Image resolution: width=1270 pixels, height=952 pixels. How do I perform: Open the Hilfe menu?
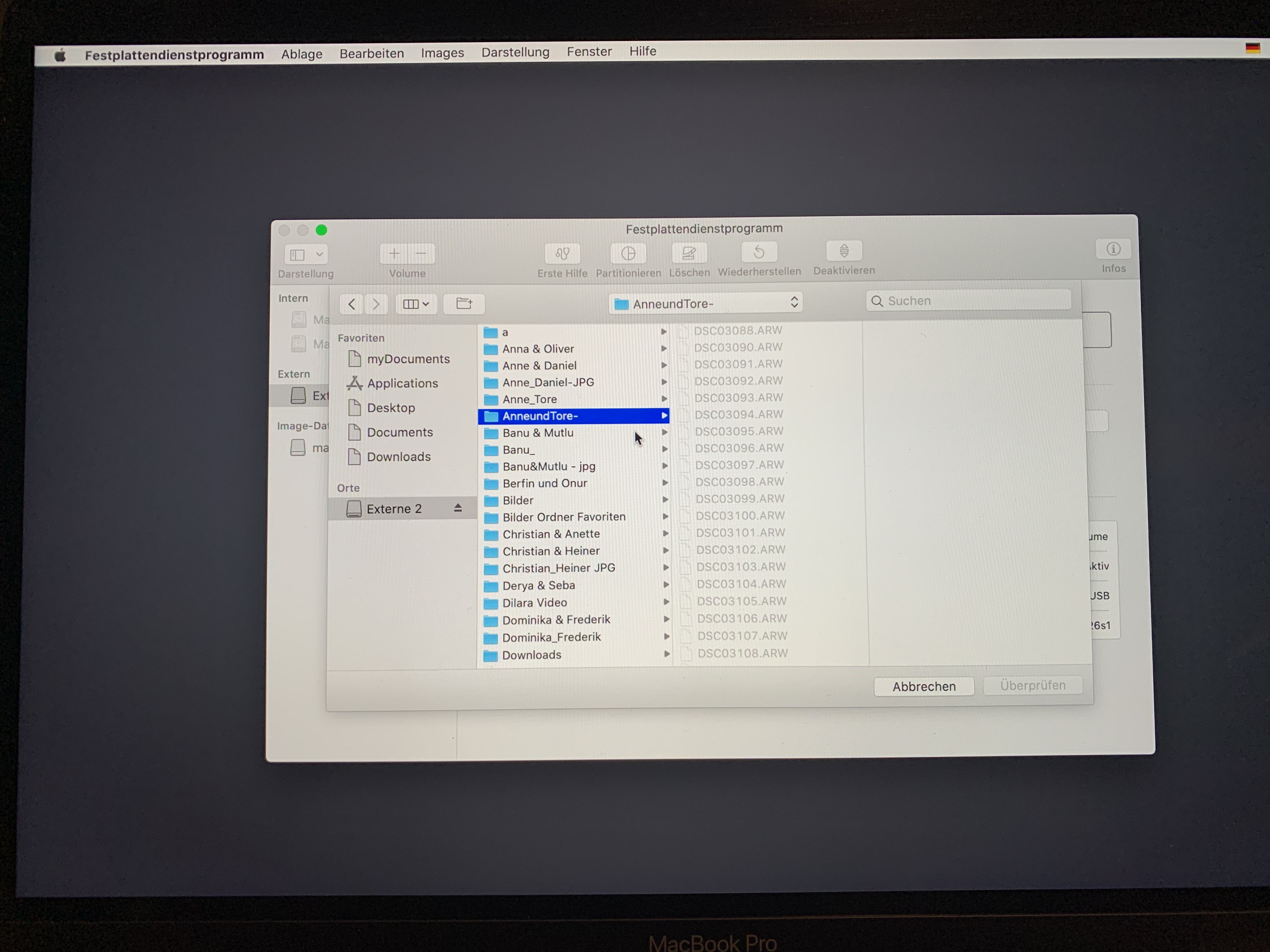[643, 51]
